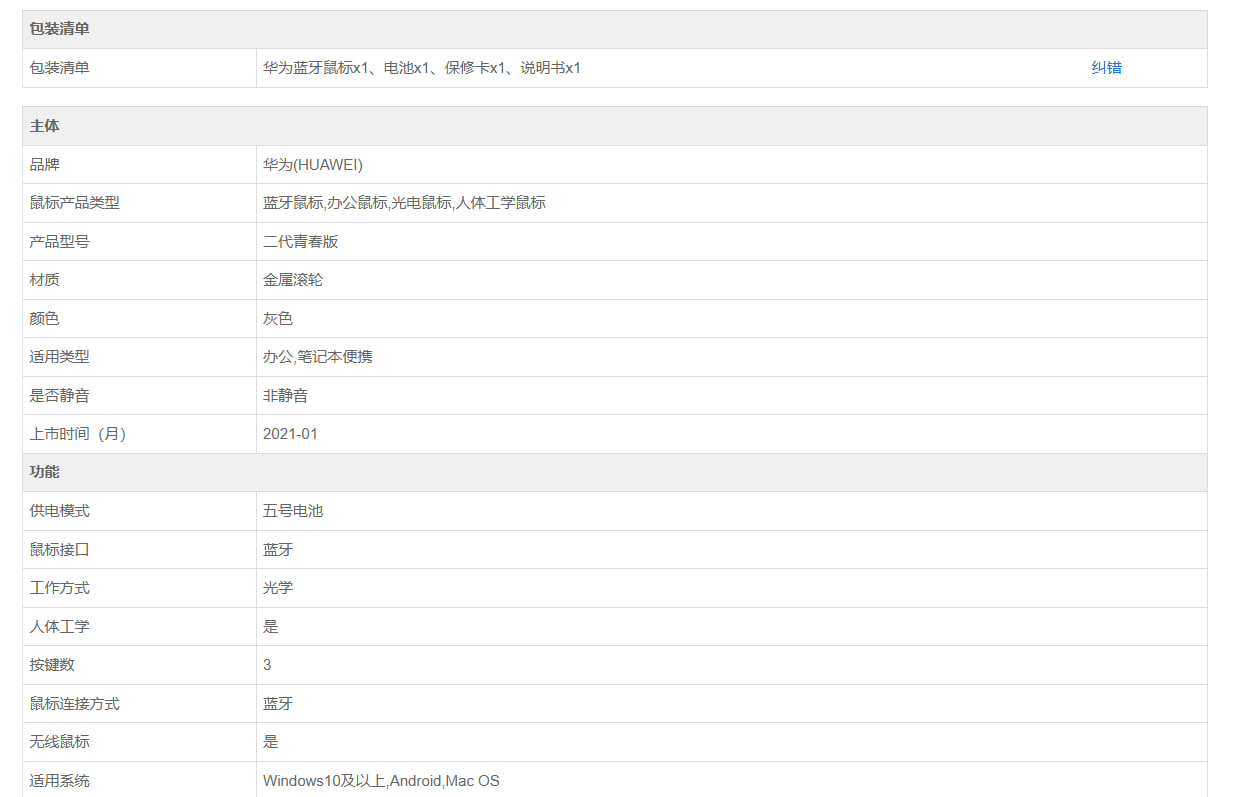Click the 包装清单 section header
Screen dimensions: 1233x797
click(60, 29)
